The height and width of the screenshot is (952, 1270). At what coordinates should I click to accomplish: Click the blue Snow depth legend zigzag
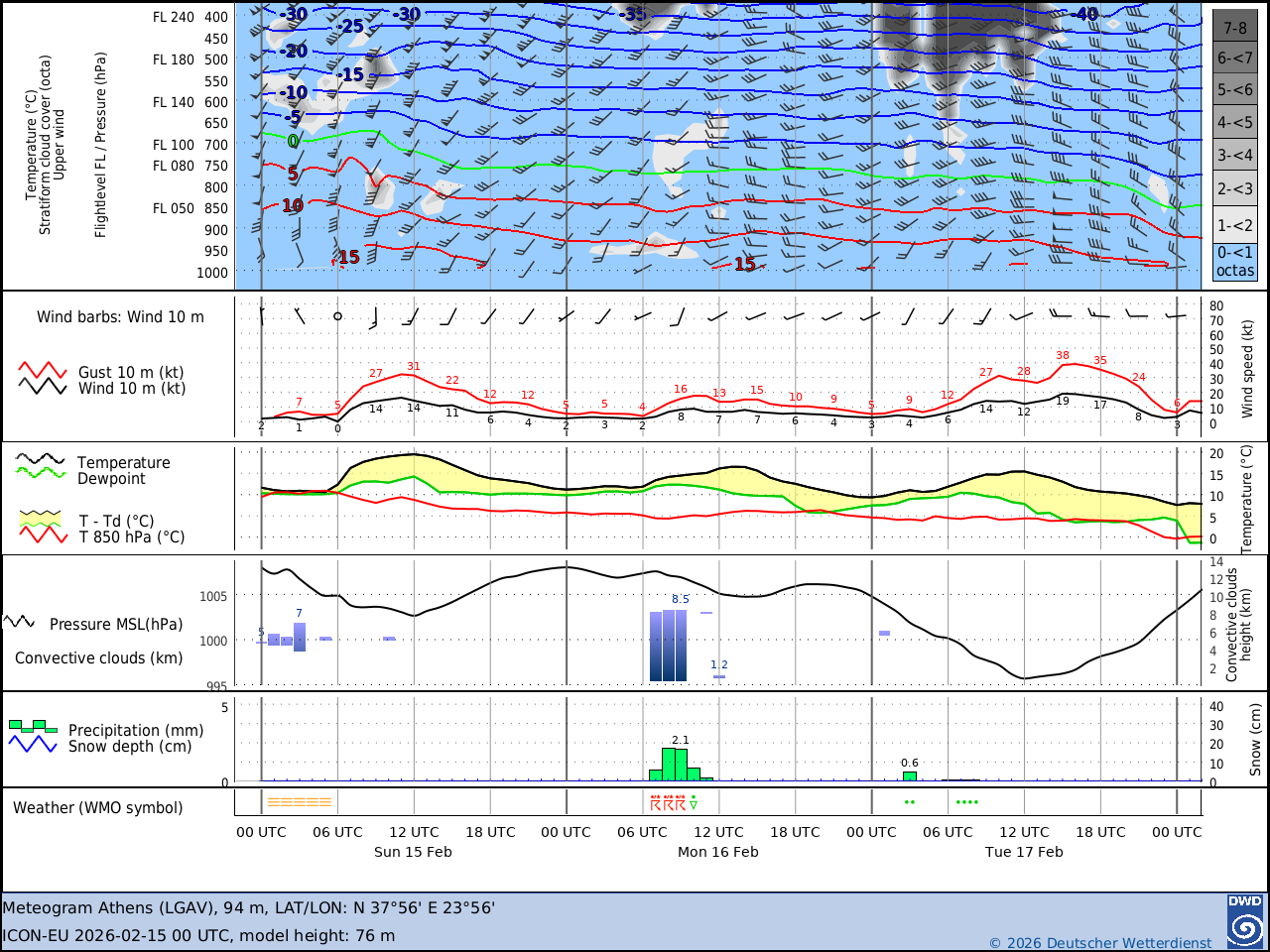(x=33, y=744)
